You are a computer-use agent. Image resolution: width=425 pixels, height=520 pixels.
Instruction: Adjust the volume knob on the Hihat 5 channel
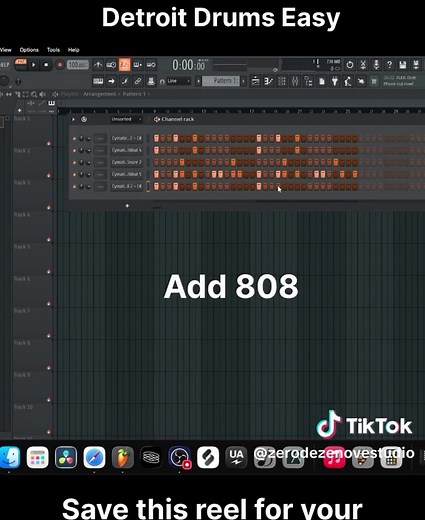88,174
